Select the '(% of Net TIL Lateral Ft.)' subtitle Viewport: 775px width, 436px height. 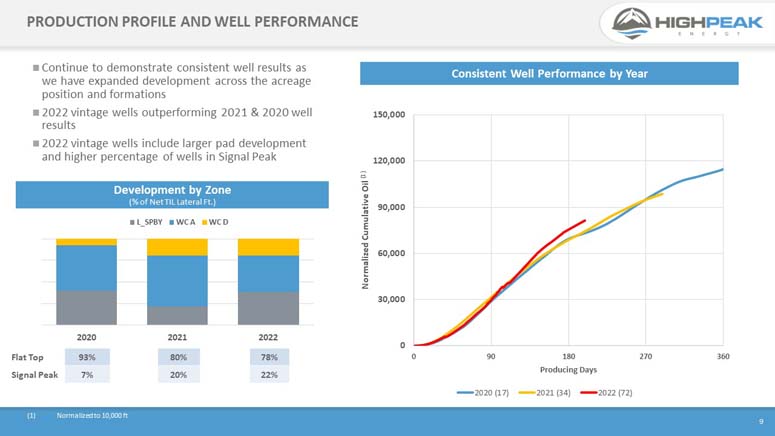[172, 202]
